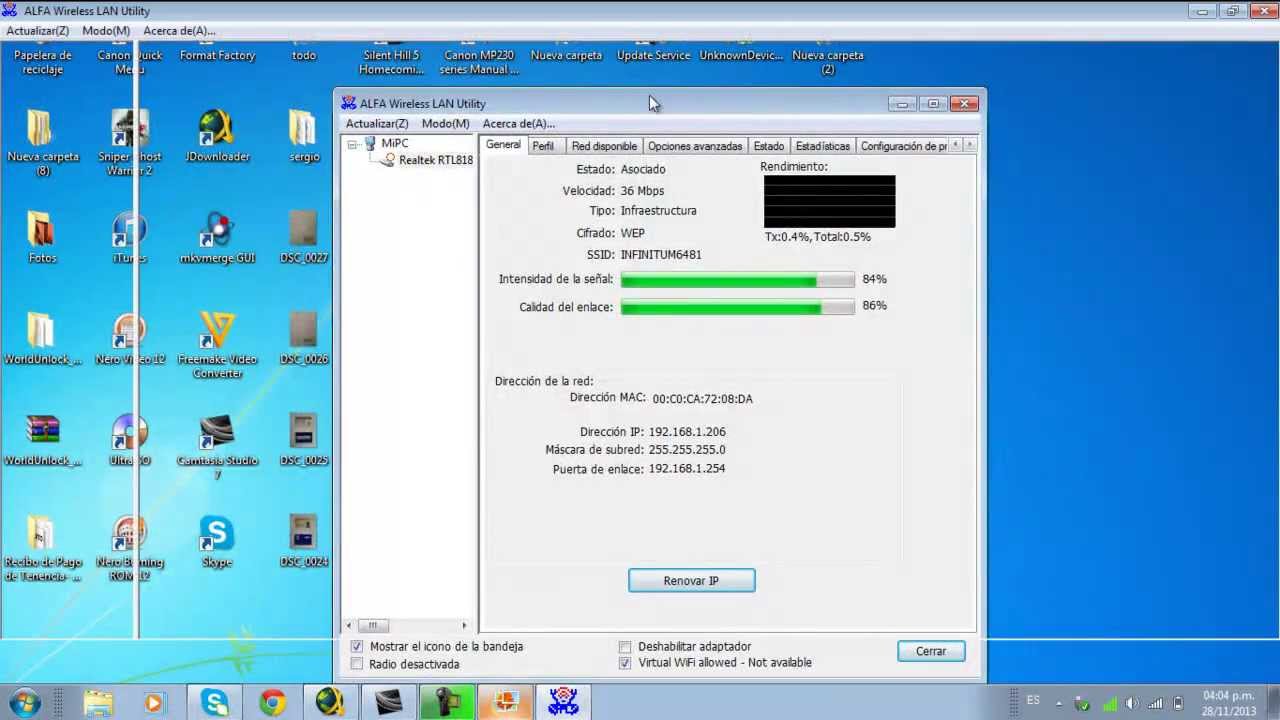1280x720 pixels.
Task: Open Actualizar(Z) in the top menu bar
Action: tap(38, 31)
